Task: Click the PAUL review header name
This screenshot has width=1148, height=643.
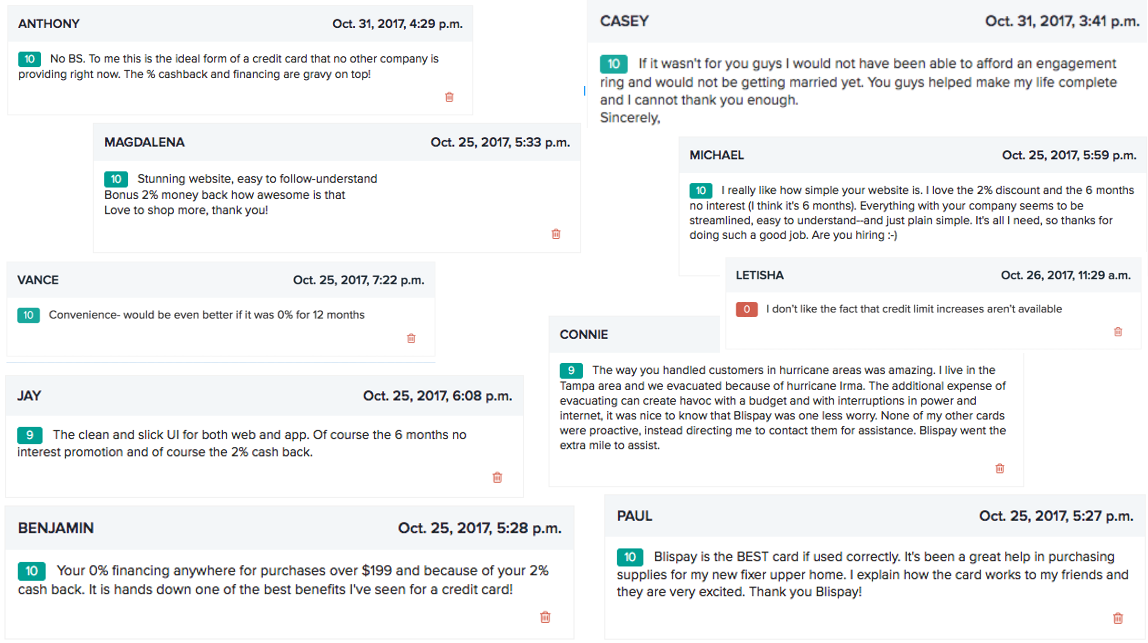Action: [x=635, y=516]
